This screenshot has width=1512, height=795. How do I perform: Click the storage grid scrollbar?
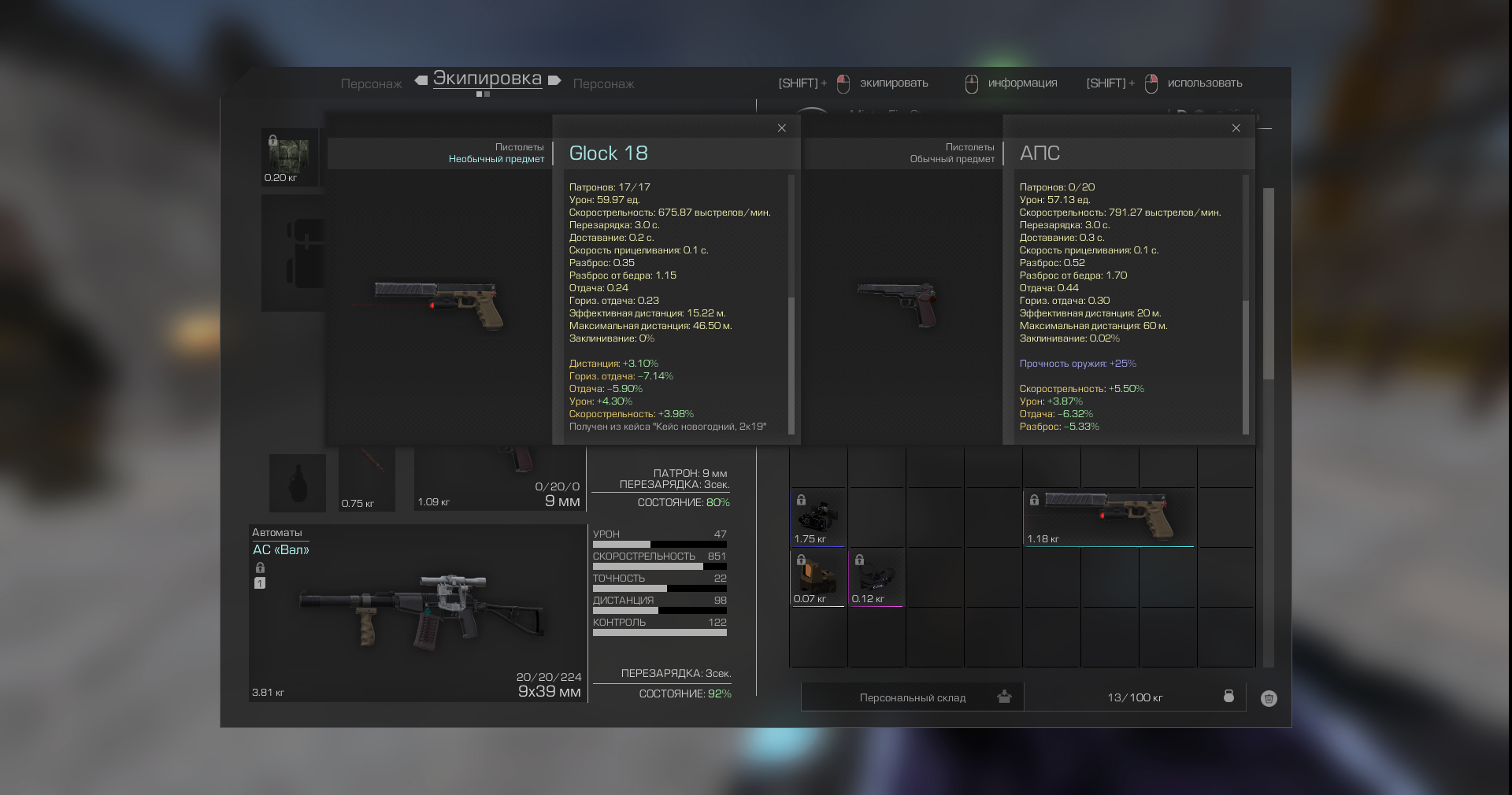point(1268,283)
